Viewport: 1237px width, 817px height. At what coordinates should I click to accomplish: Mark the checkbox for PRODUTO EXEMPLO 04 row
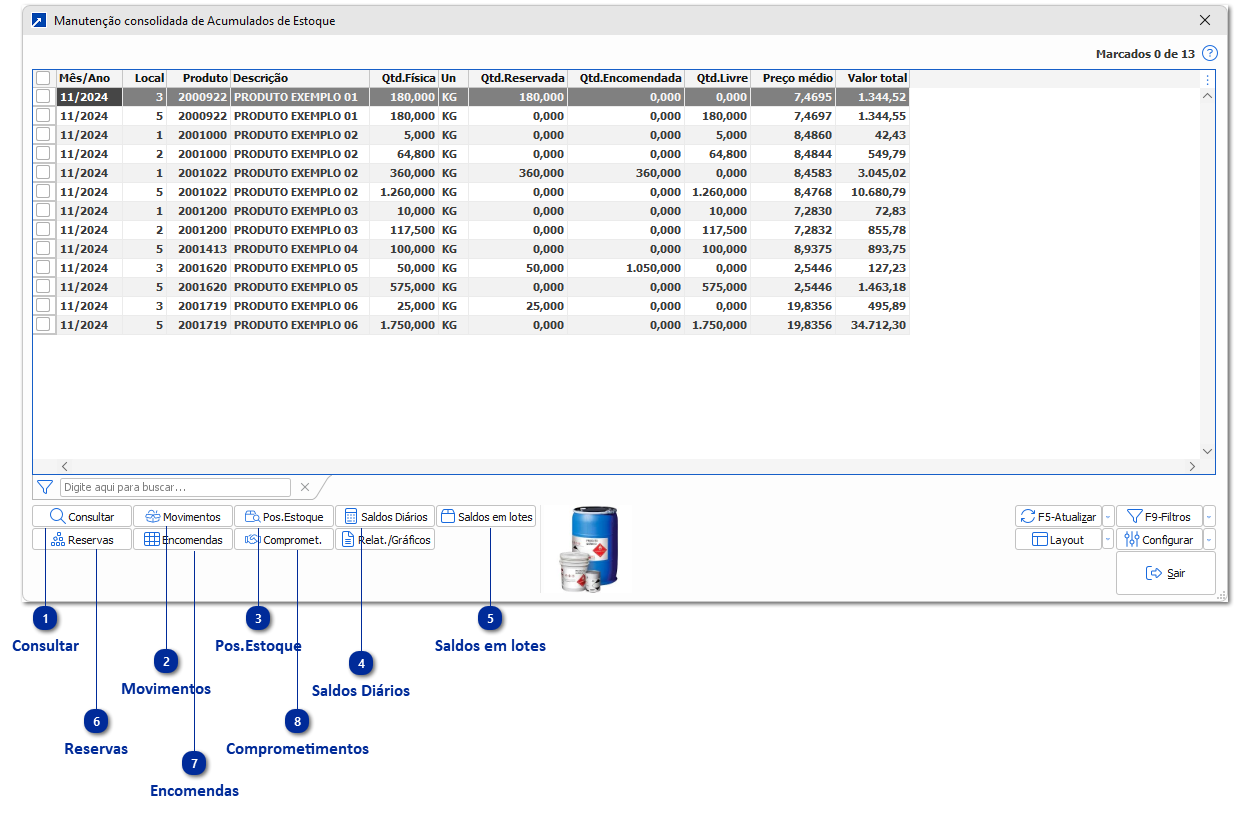point(43,249)
